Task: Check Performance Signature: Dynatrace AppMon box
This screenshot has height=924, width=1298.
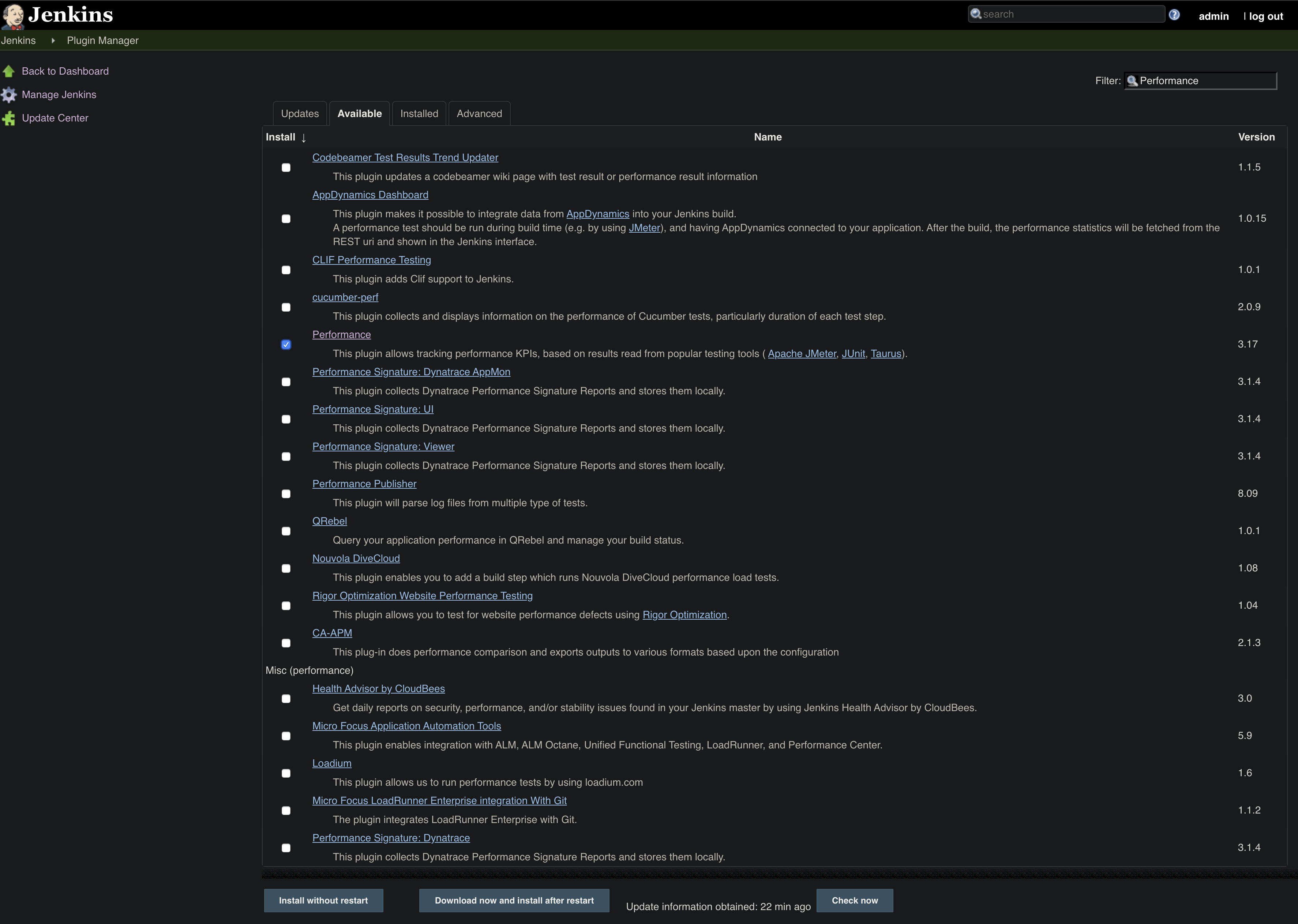Action: [286, 382]
